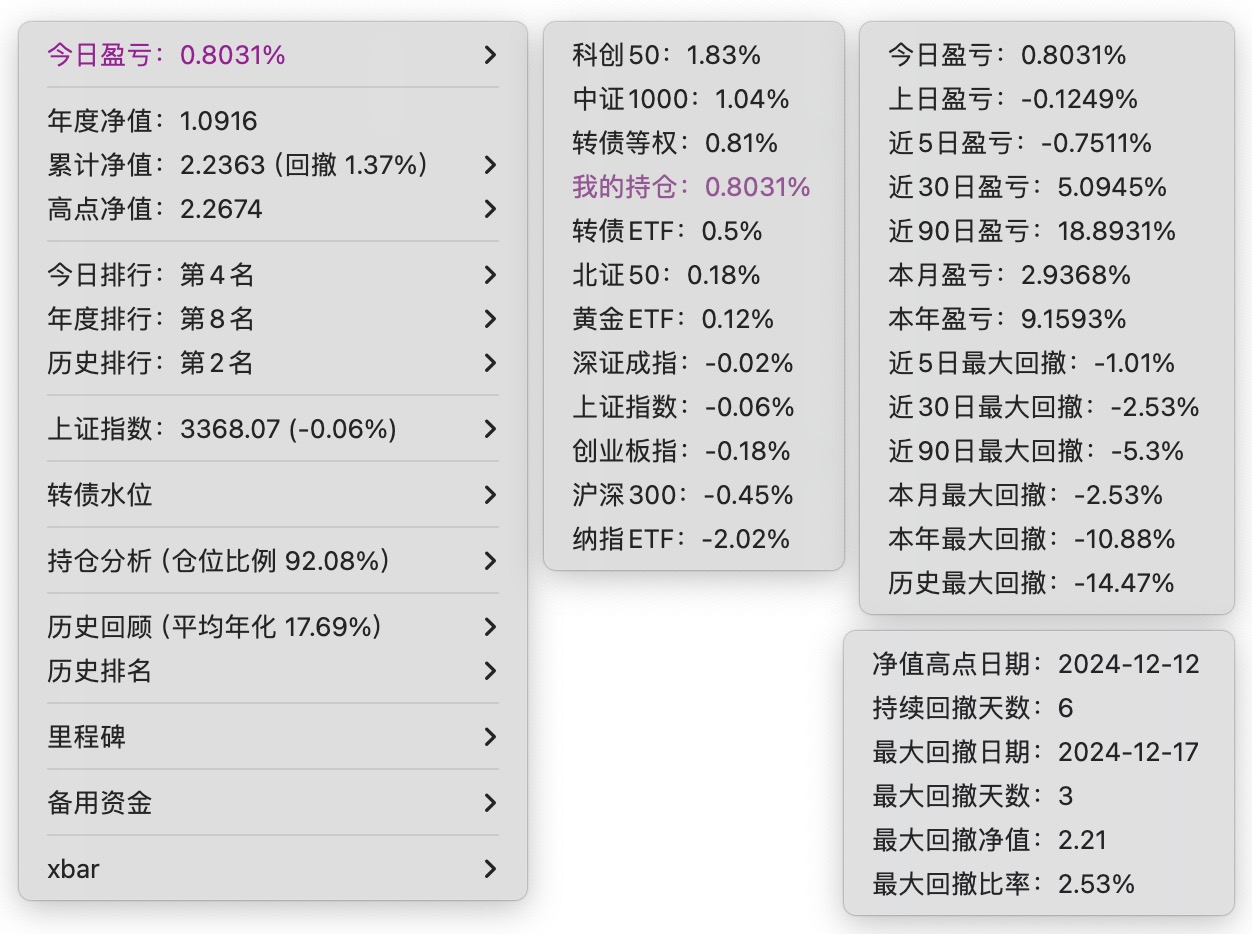
Task: Expand the 高点净值 submenu arrow
Action: pos(490,209)
